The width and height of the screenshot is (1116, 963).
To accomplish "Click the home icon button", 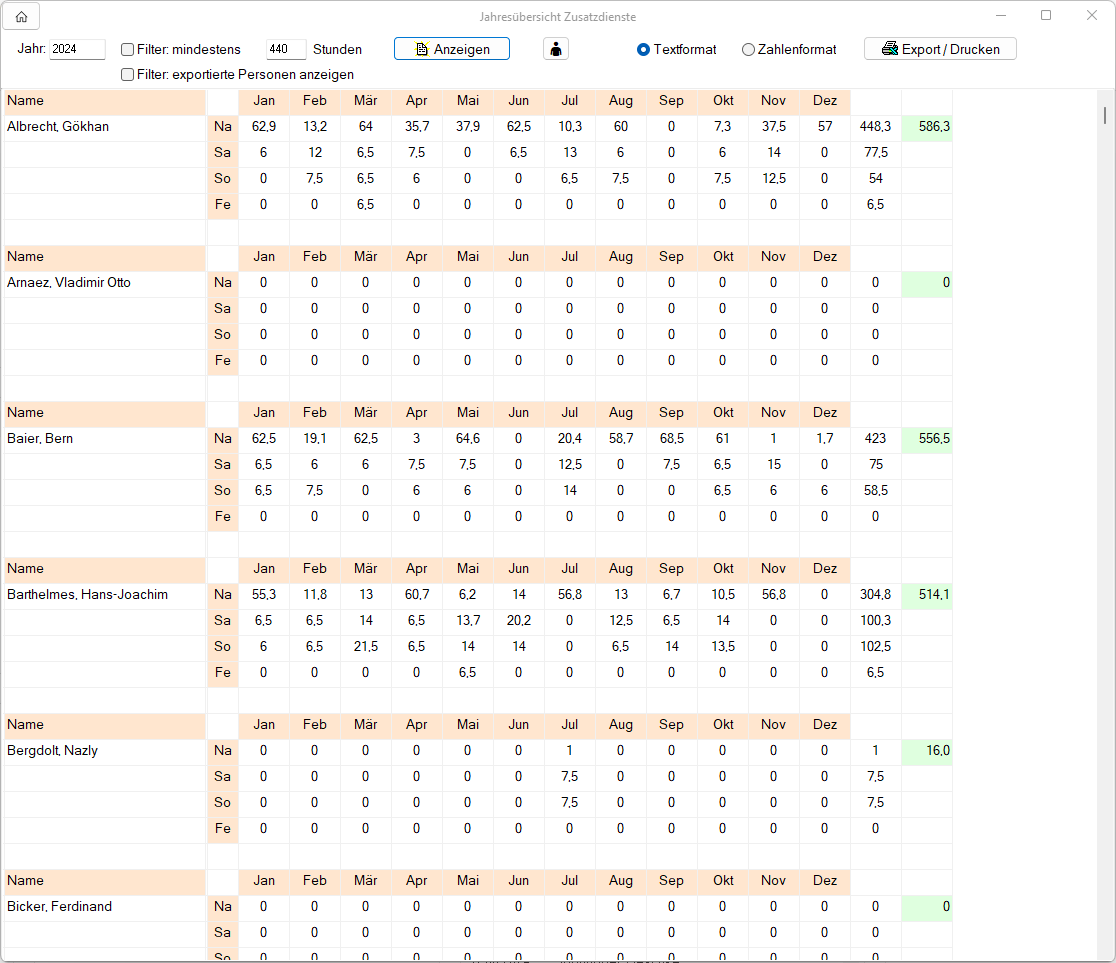I will click(x=21, y=16).
